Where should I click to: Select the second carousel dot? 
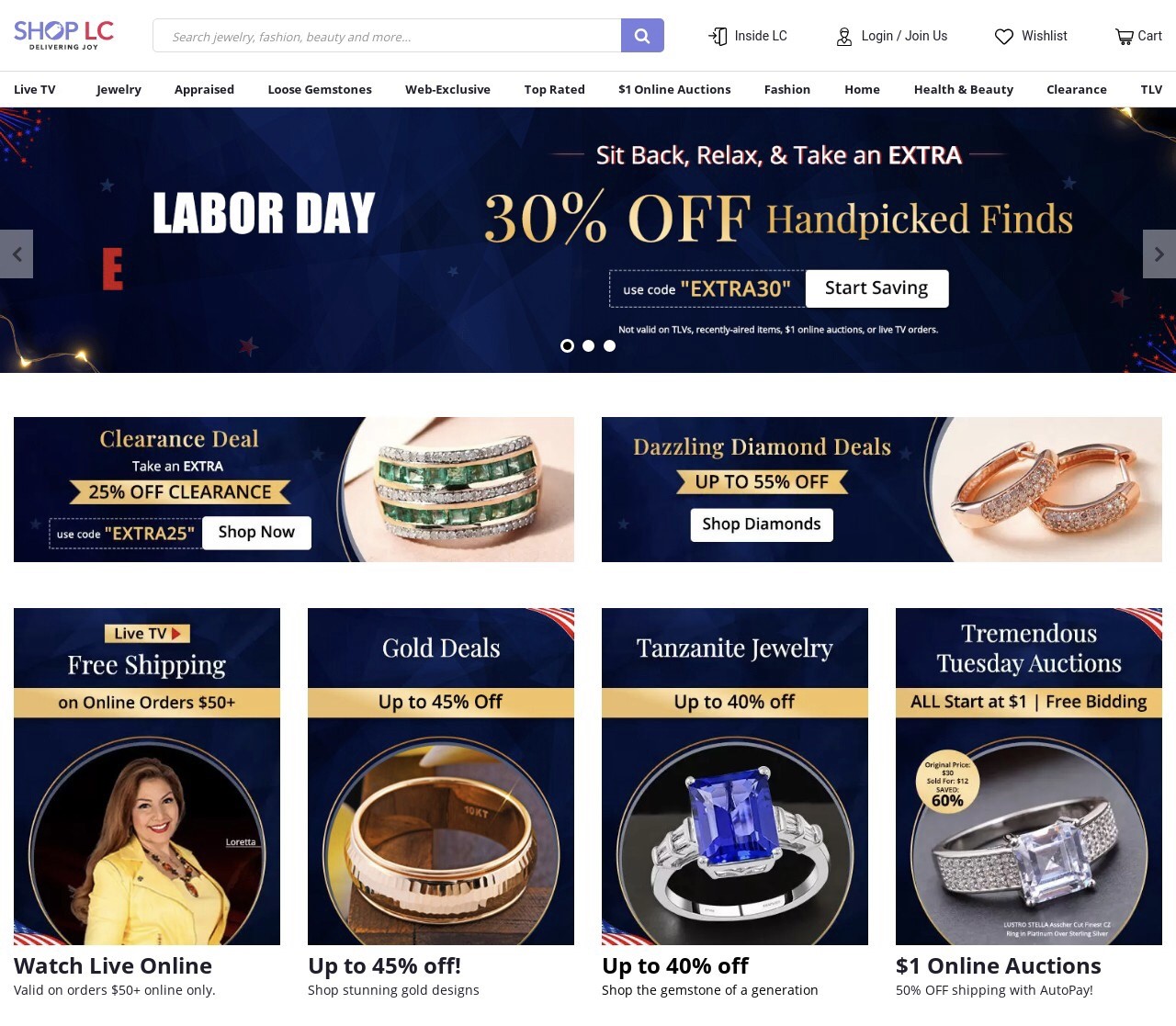pos(588,345)
